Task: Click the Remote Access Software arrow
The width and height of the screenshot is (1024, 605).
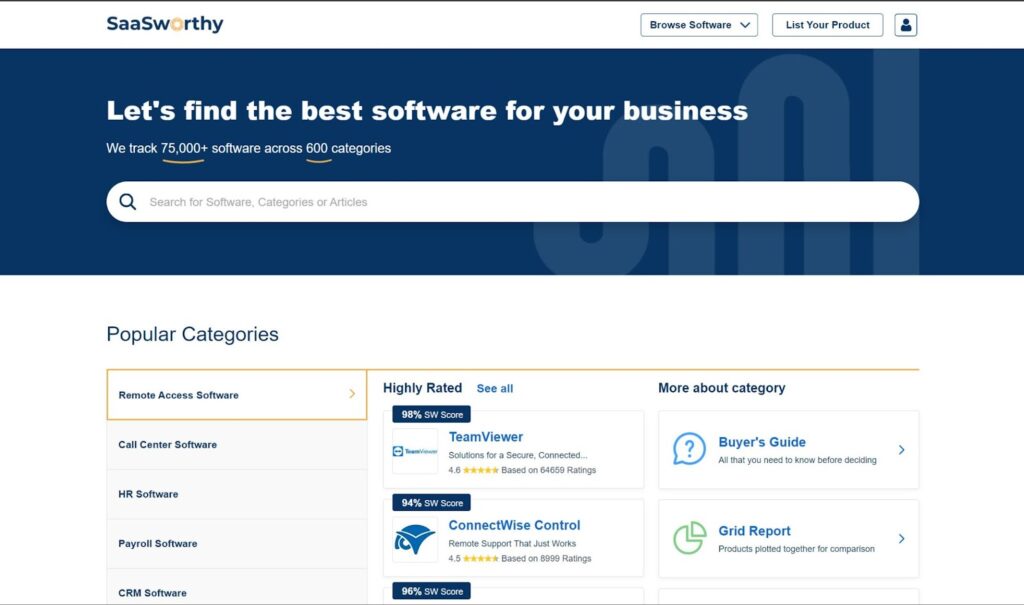Action: click(x=351, y=394)
